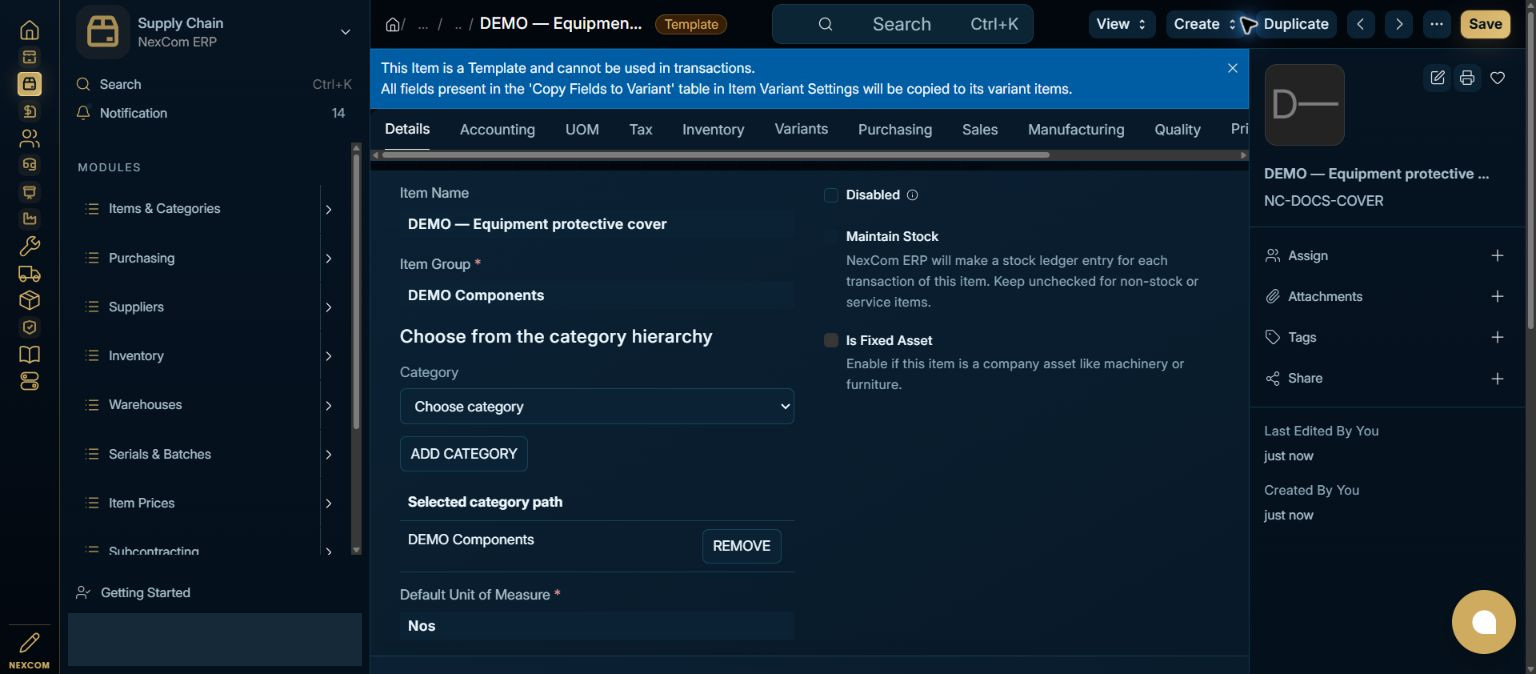Expand the Purchasing module
The image size is (1536, 674).
click(x=328, y=258)
